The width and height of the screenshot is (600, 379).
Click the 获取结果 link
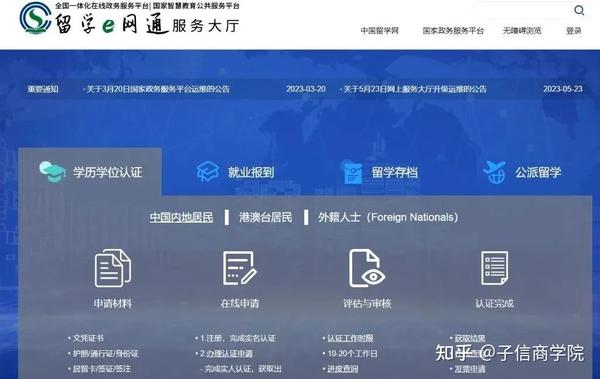(470, 338)
